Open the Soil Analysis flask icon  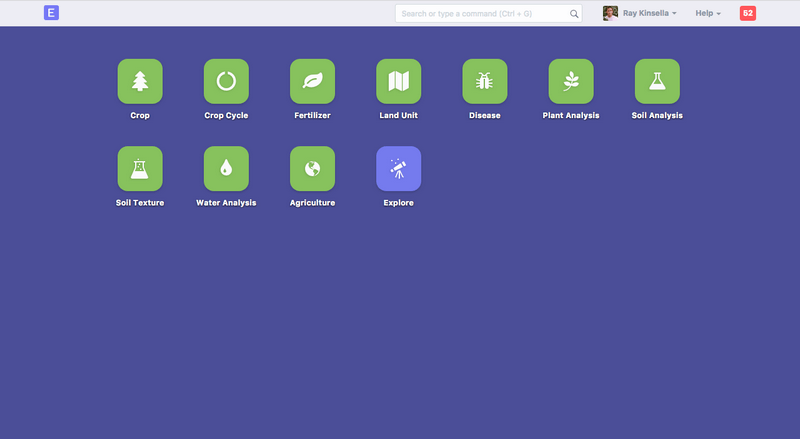657,81
